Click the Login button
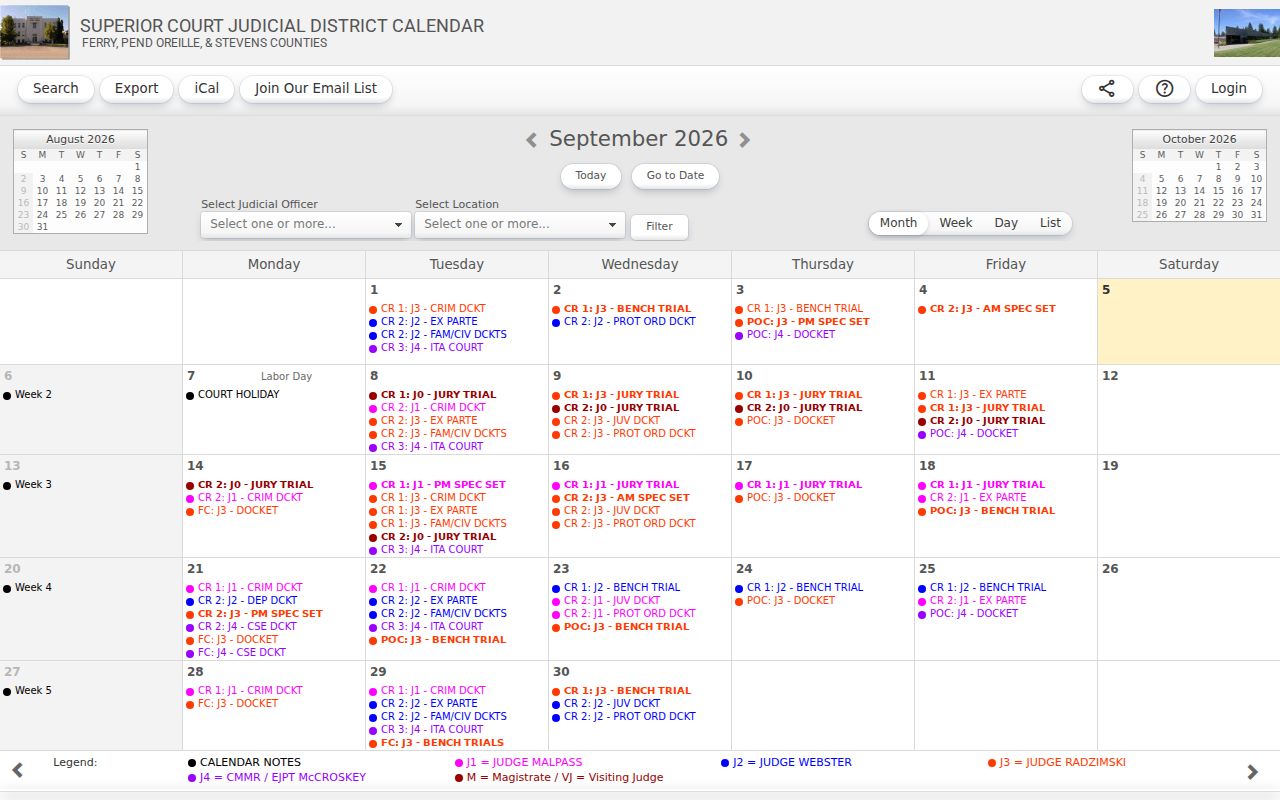 click(x=1228, y=88)
